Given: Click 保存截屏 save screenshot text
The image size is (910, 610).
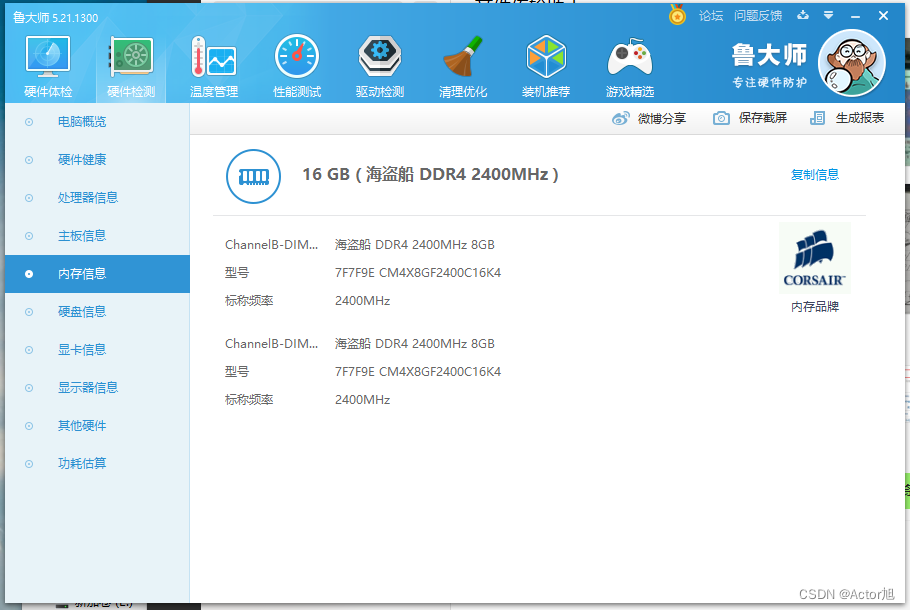Looking at the screenshot, I should [x=763, y=118].
